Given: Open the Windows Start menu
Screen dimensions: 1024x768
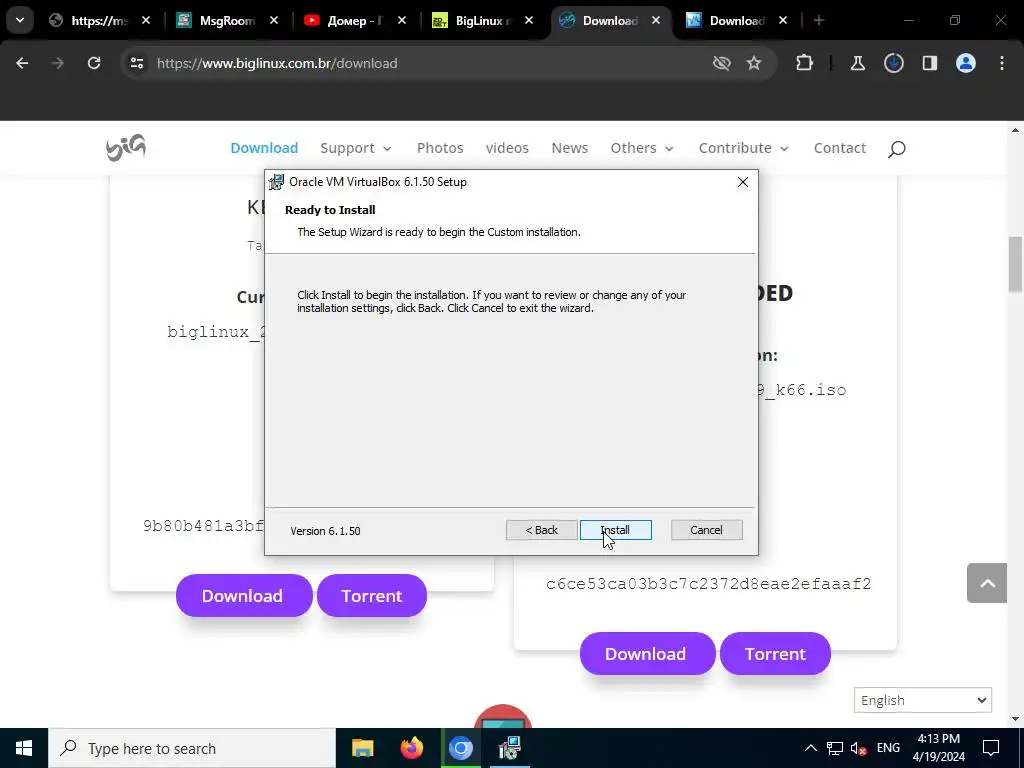Looking at the screenshot, I should click(24, 748).
